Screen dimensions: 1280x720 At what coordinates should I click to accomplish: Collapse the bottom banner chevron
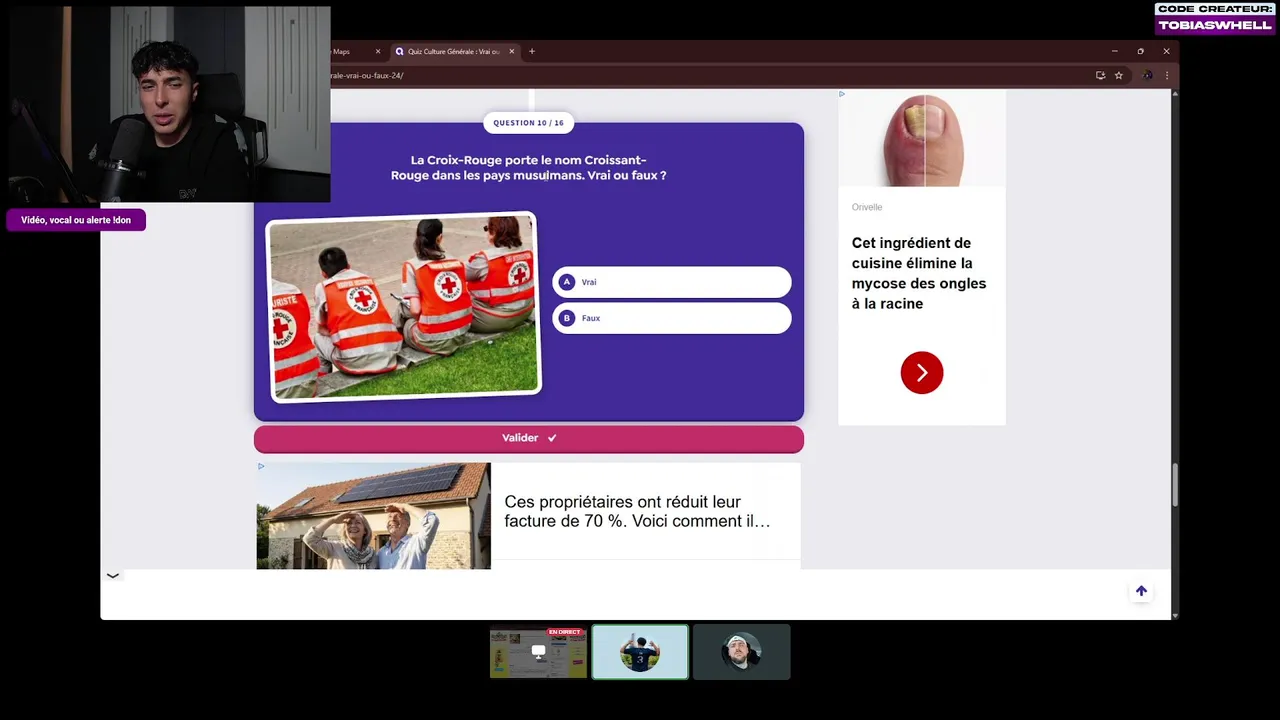(113, 575)
